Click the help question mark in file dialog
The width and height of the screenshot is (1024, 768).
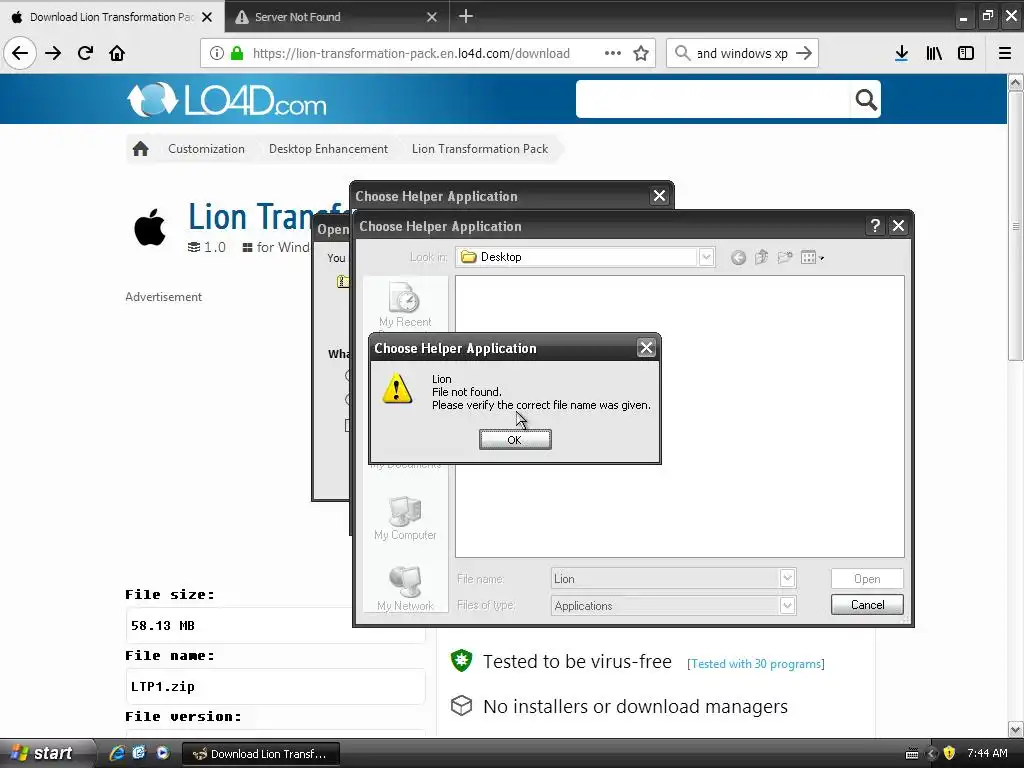click(x=875, y=226)
